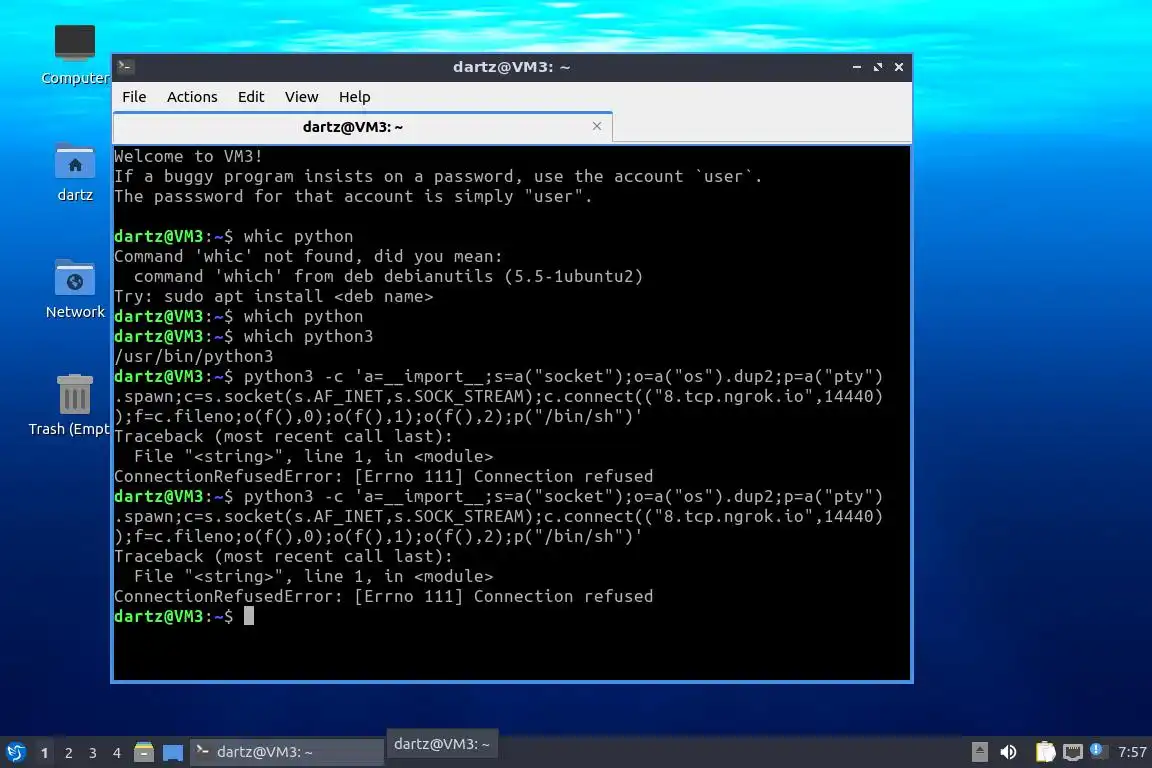
Task: Open the Edit menu
Action: click(x=251, y=97)
